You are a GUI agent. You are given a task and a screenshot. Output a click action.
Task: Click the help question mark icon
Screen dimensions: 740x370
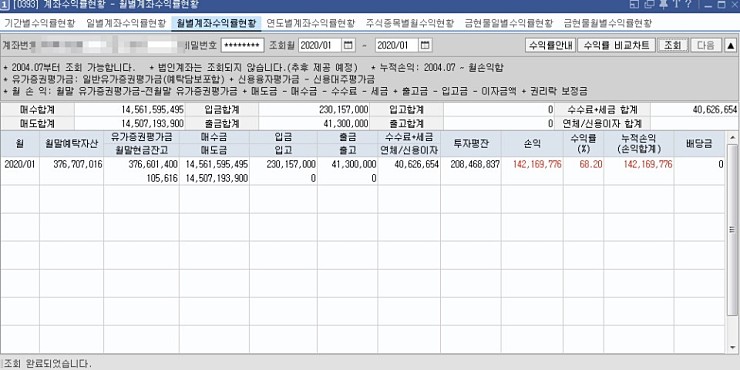tap(689, 4)
